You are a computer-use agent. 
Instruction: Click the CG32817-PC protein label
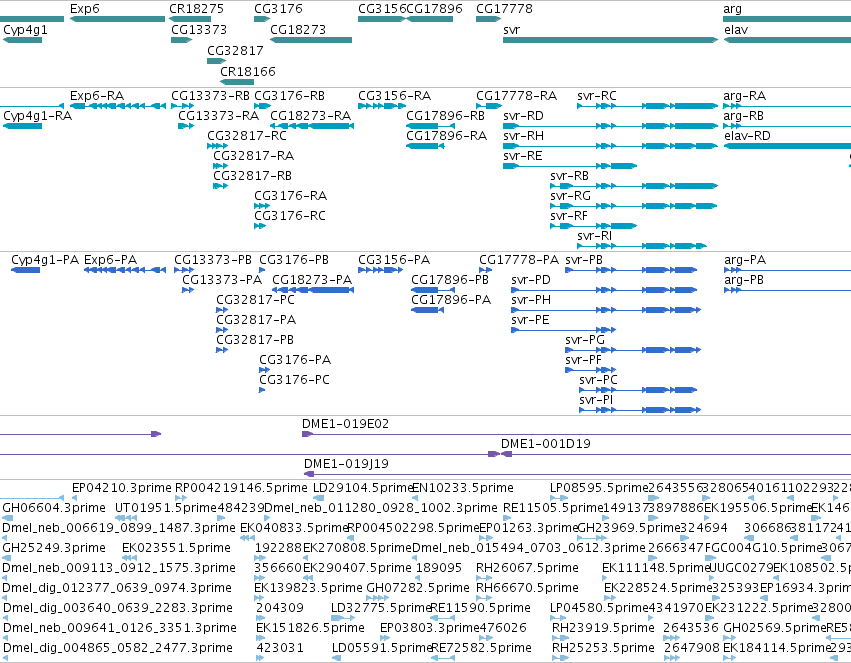pyautogui.click(x=255, y=300)
